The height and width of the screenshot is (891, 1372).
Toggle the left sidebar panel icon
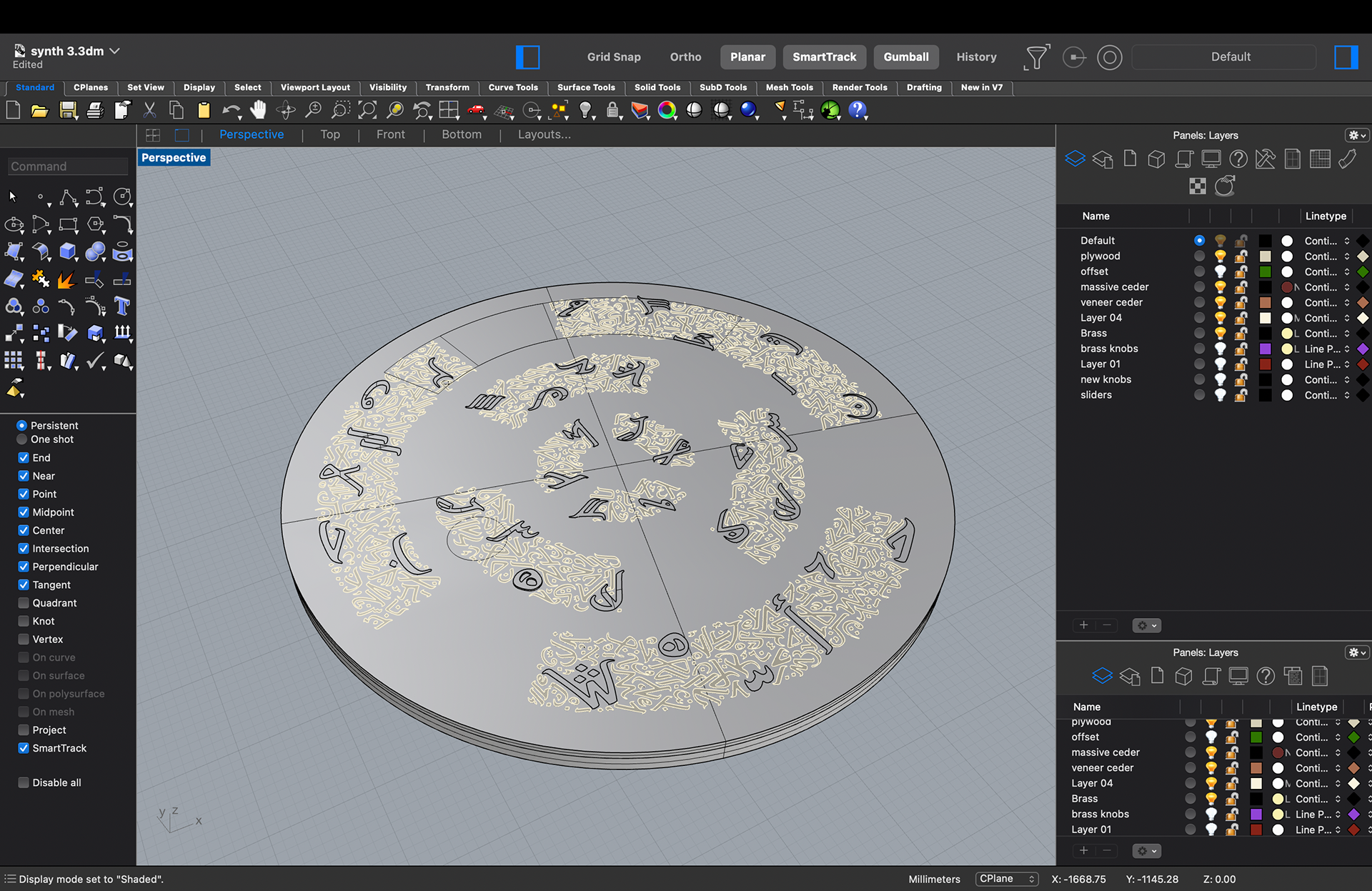tap(527, 57)
